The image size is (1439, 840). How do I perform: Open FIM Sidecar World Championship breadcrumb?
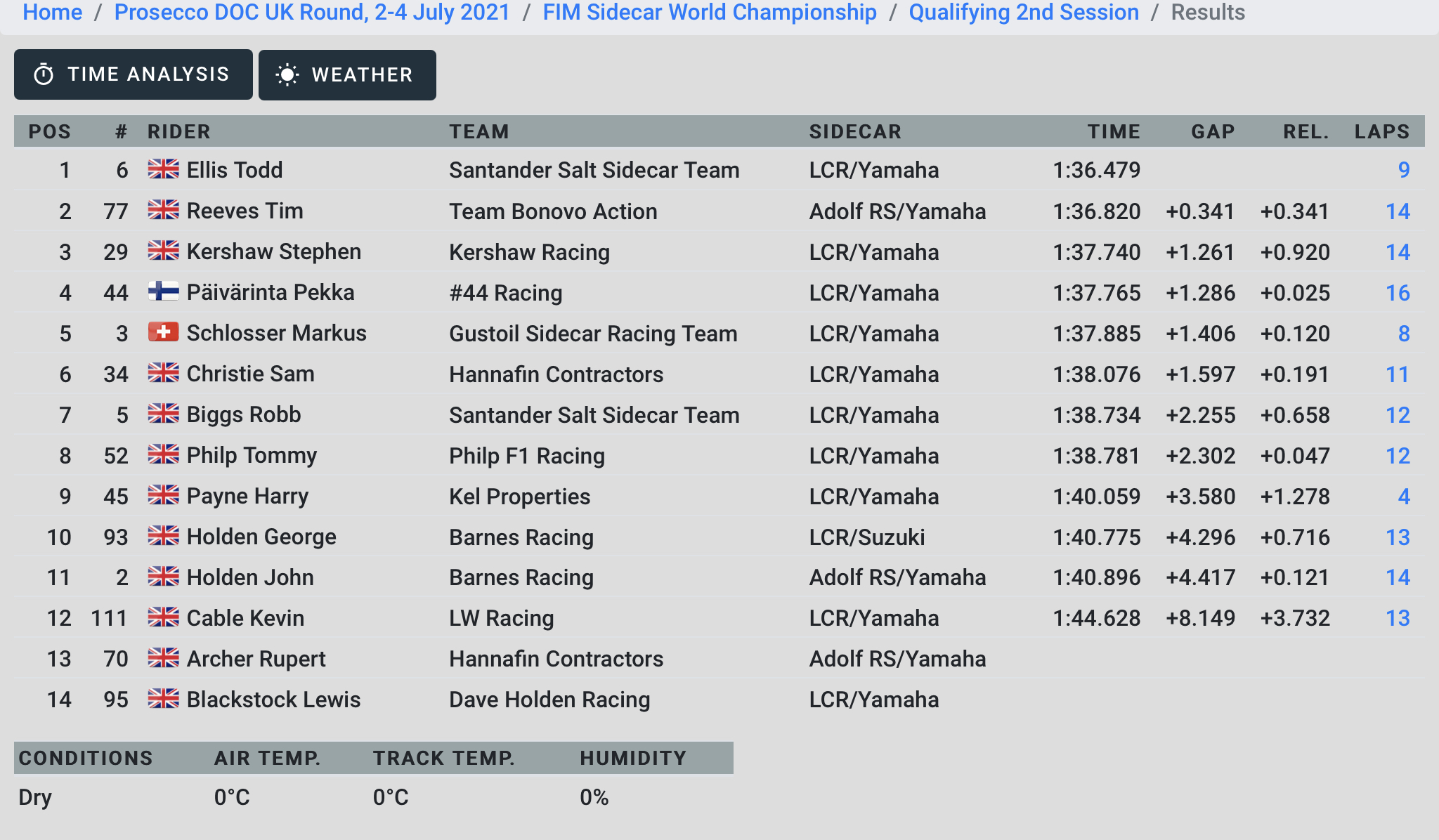[710, 12]
